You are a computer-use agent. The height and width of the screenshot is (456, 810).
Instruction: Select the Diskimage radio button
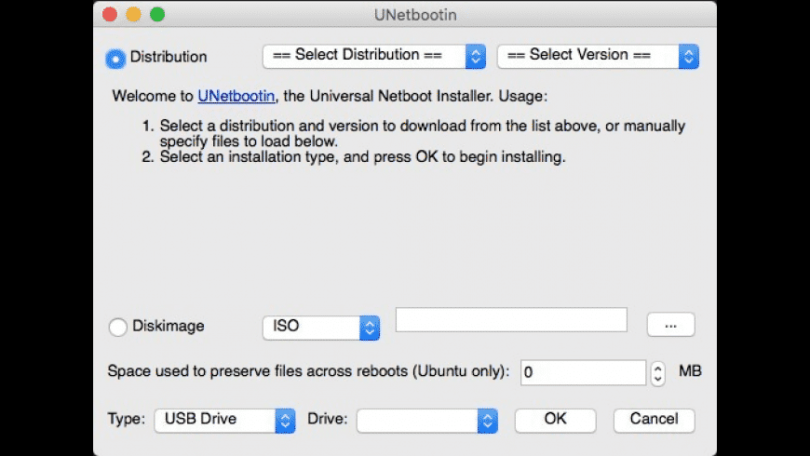[118, 327]
